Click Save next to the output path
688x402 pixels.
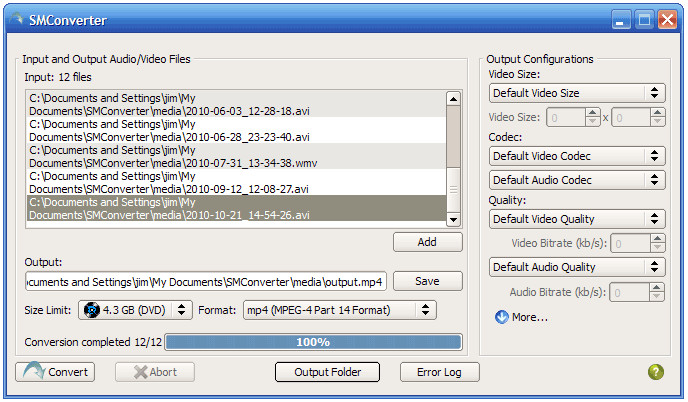tap(427, 281)
